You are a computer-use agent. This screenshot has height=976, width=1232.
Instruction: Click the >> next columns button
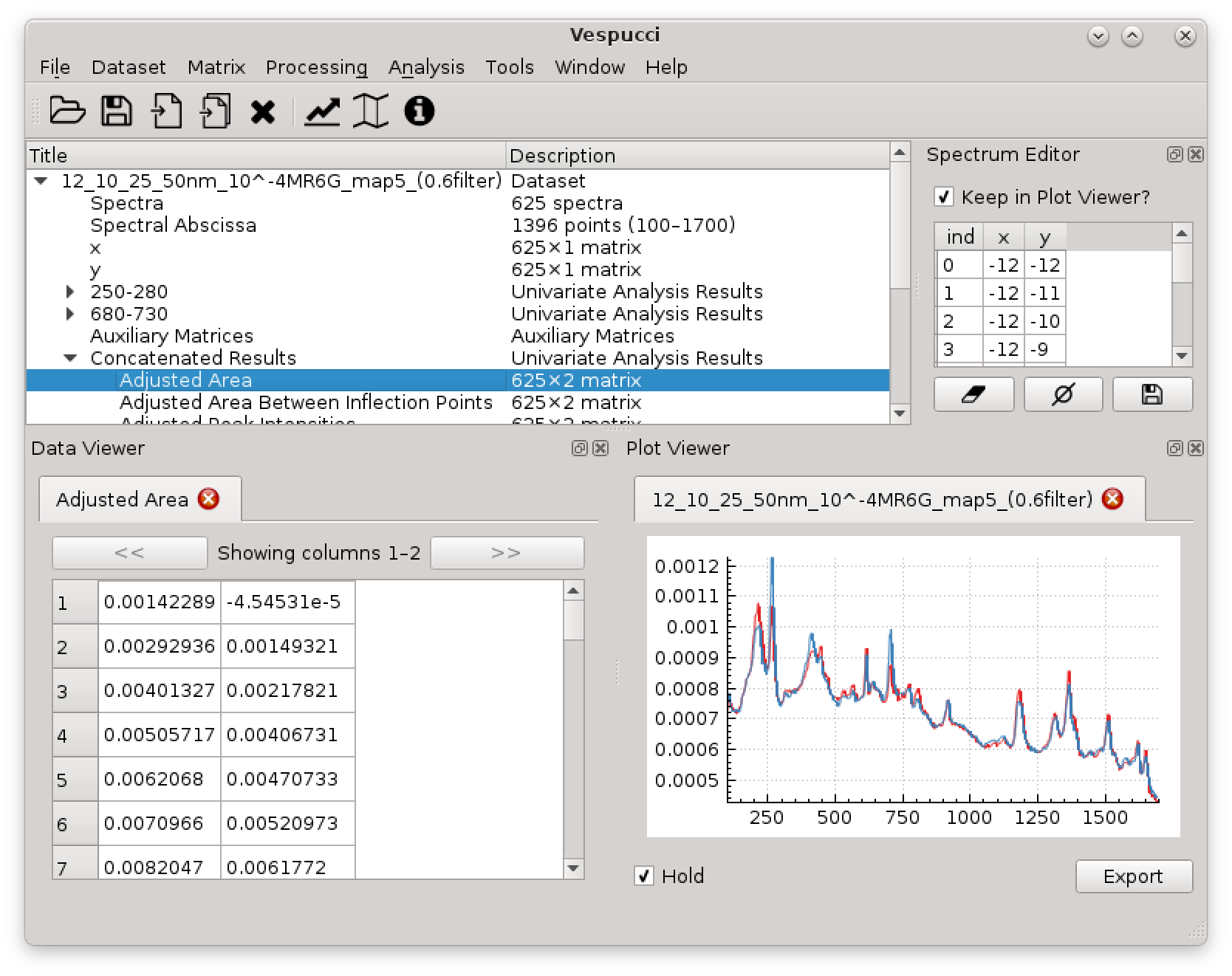(507, 553)
